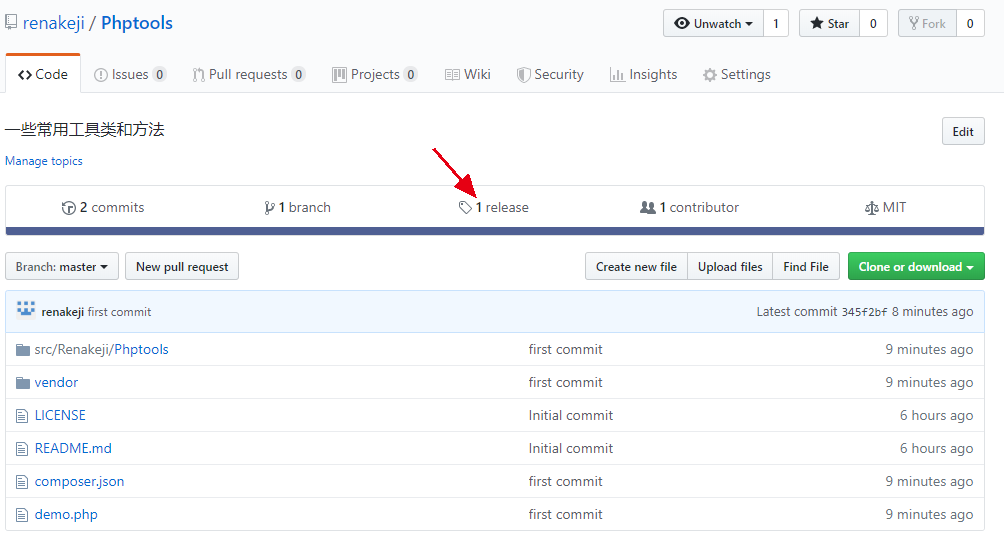Star this repository
Viewport: 1004px width, 539px height.
pos(829,24)
